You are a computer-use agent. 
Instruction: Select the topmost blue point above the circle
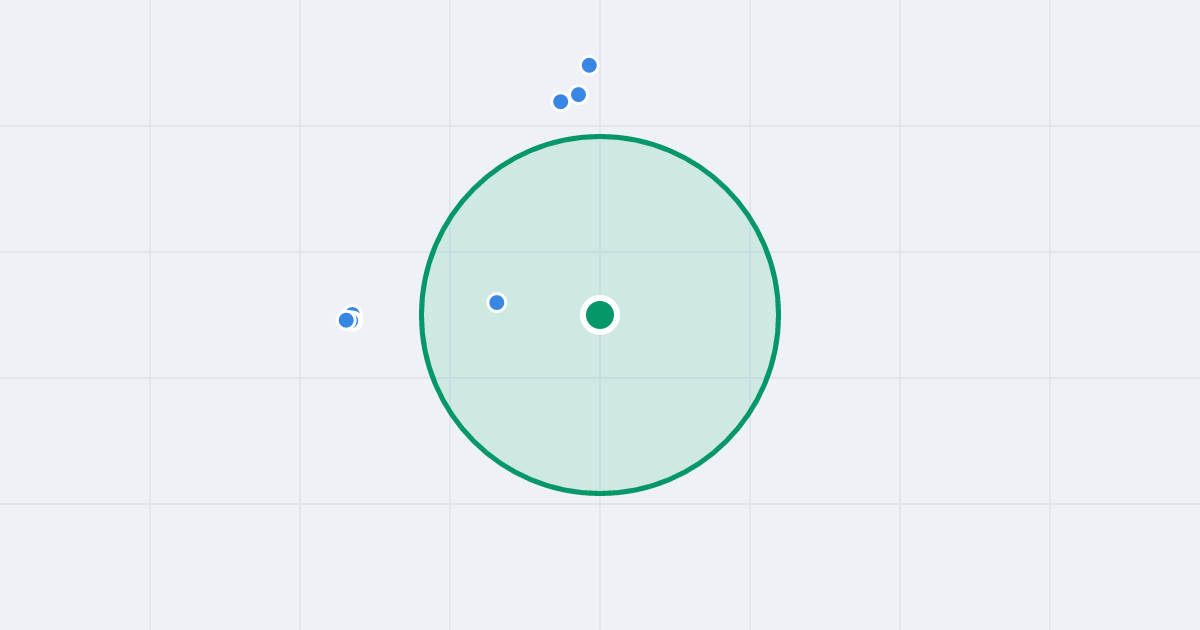[x=589, y=65]
